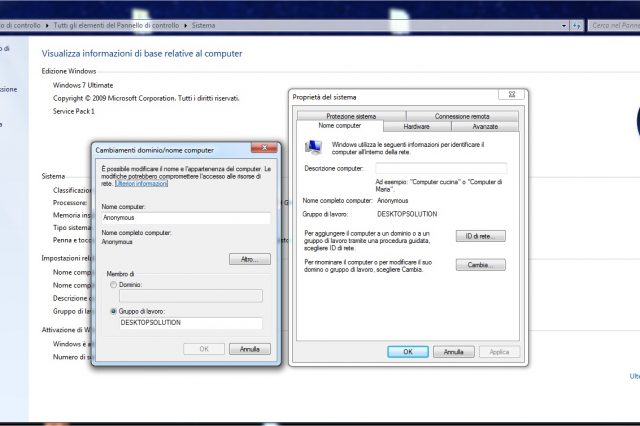Select the Gruppo di lavoro radio button

click(113, 311)
